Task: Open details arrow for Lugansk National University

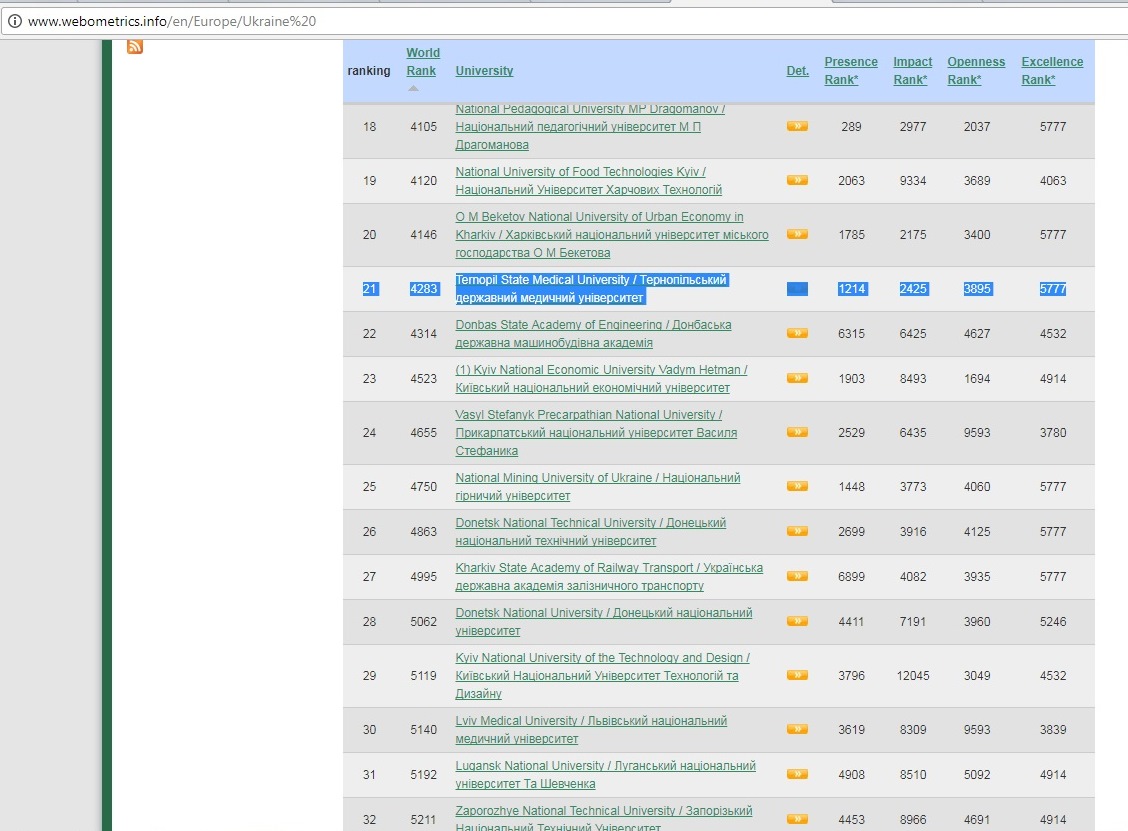Action: [x=797, y=775]
